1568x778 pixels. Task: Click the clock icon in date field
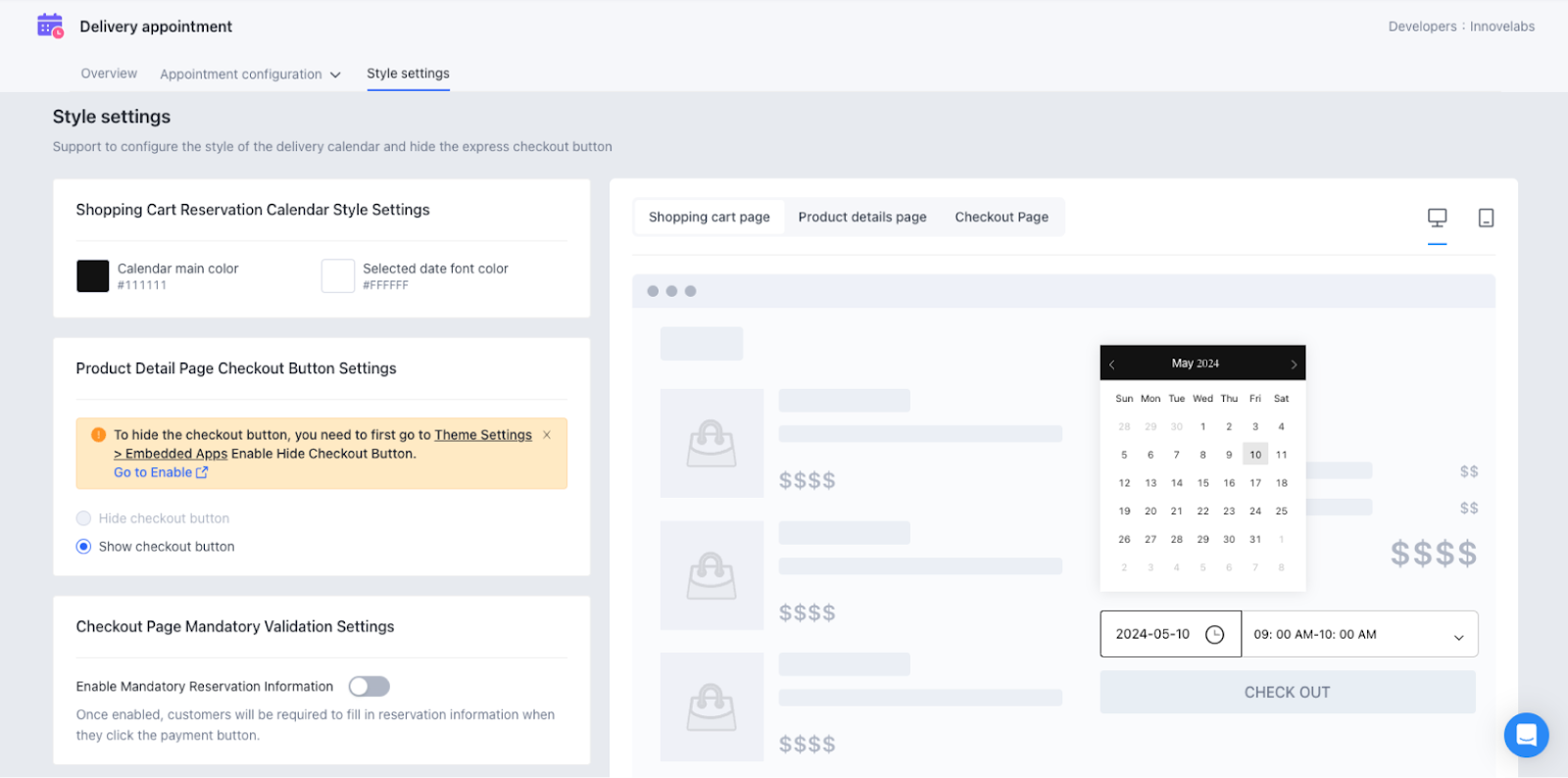click(1214, 634)
